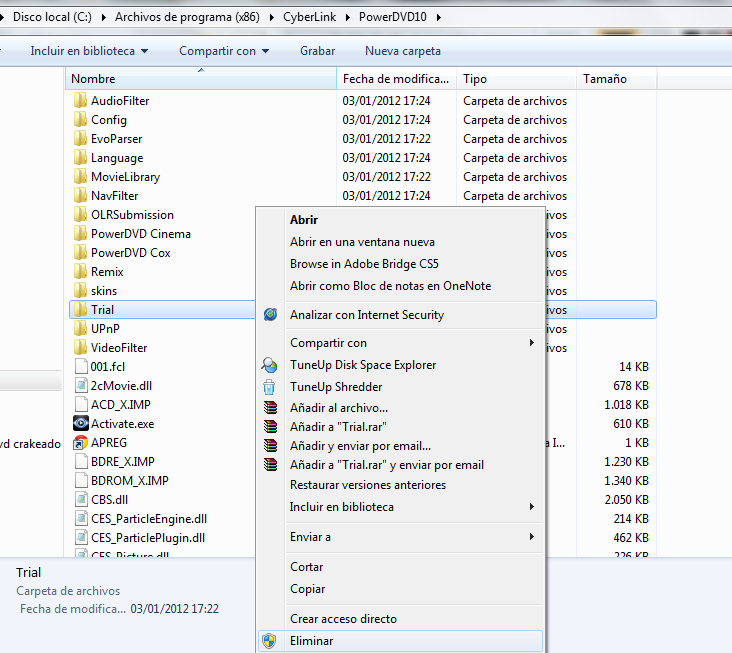Click the NavFilter folder icon
The height and width of the screenshot is (653, 732).
(80, 196)
